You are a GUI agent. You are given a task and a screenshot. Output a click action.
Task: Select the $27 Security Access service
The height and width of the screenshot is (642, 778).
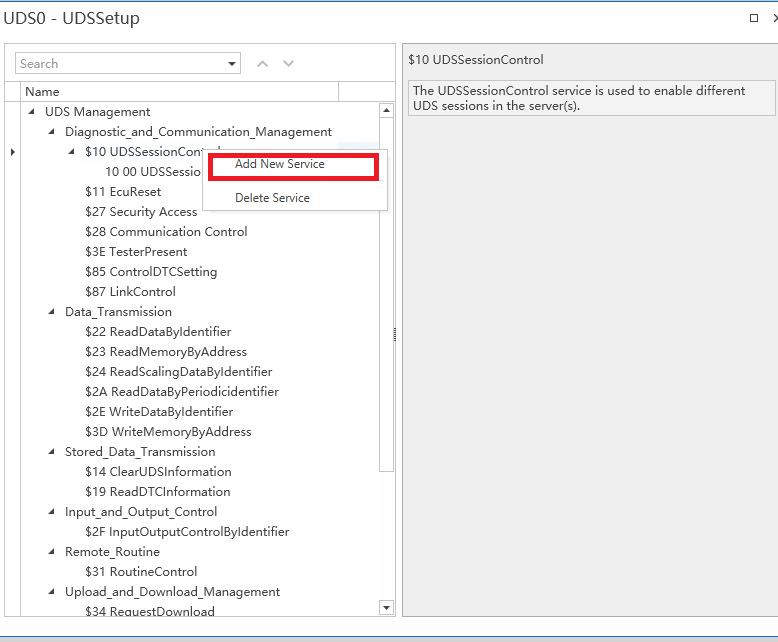(141, 212)
